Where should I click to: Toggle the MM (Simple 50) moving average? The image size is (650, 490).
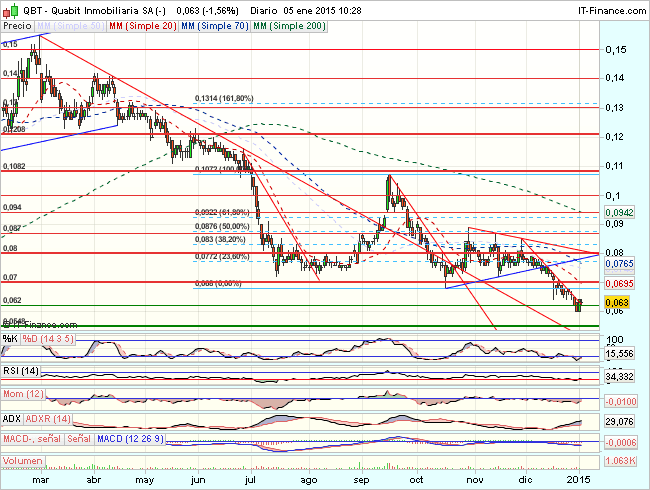pos(70,26)
